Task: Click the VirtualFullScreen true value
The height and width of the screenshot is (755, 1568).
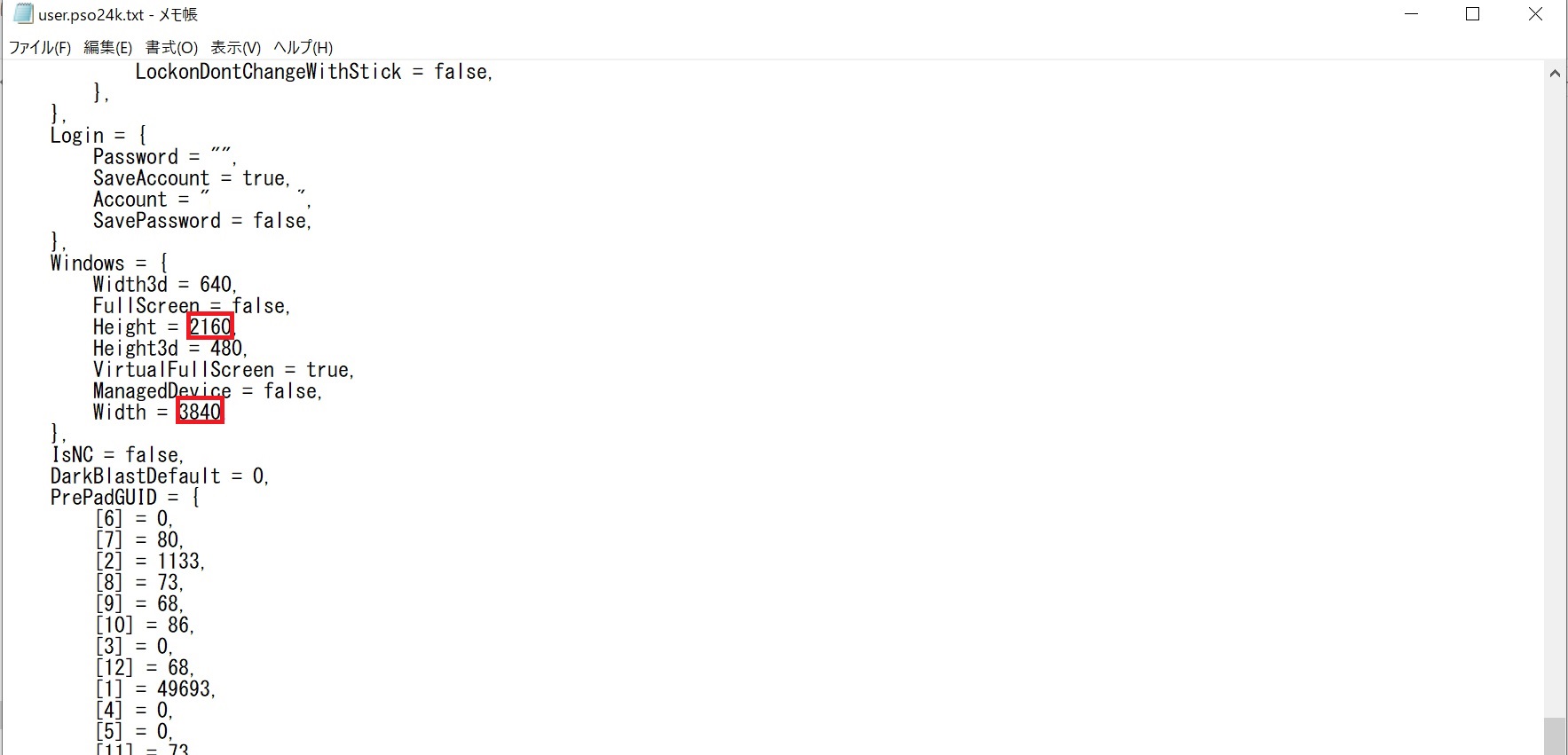Action: tap(327, 370)
